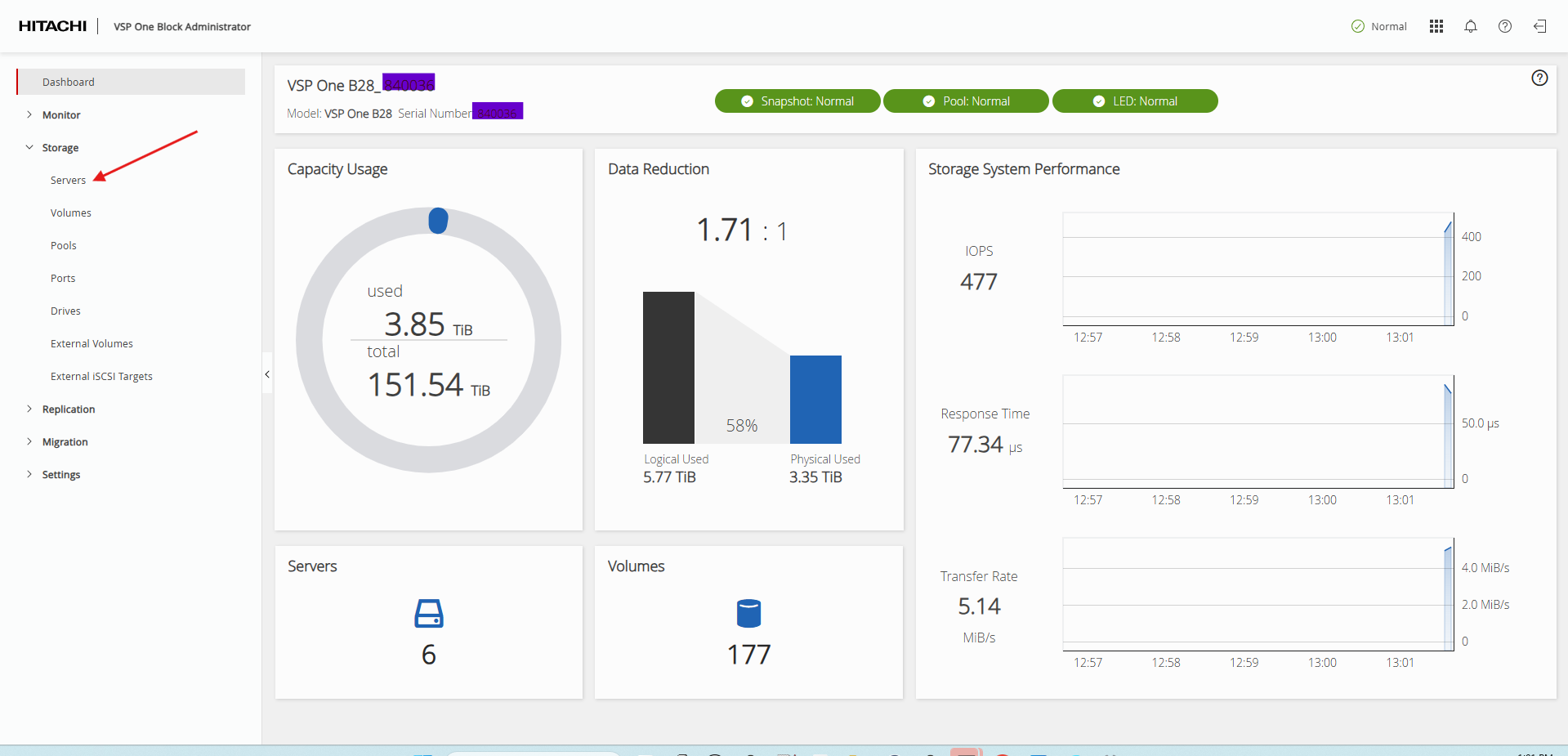Screen dimensions: 1568x756
Task: Click the Pool: Normal status button
Action: click(x=966, y=101)
